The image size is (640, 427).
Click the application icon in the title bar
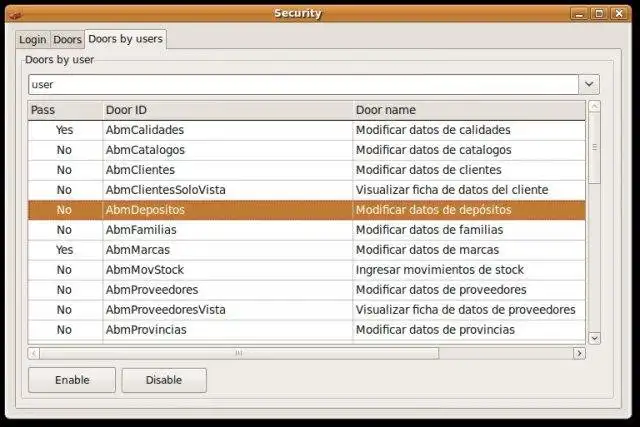[13, 13]
